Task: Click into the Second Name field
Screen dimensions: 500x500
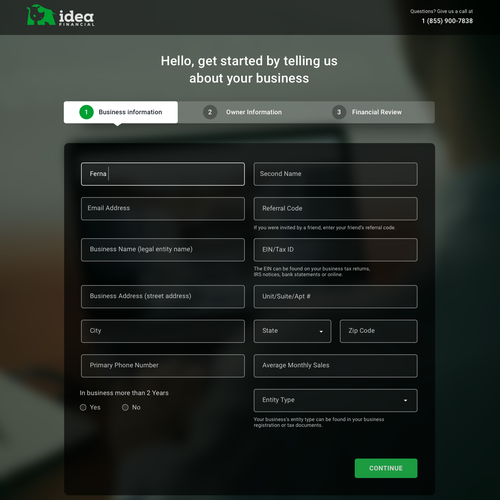Action: (335, 174)
